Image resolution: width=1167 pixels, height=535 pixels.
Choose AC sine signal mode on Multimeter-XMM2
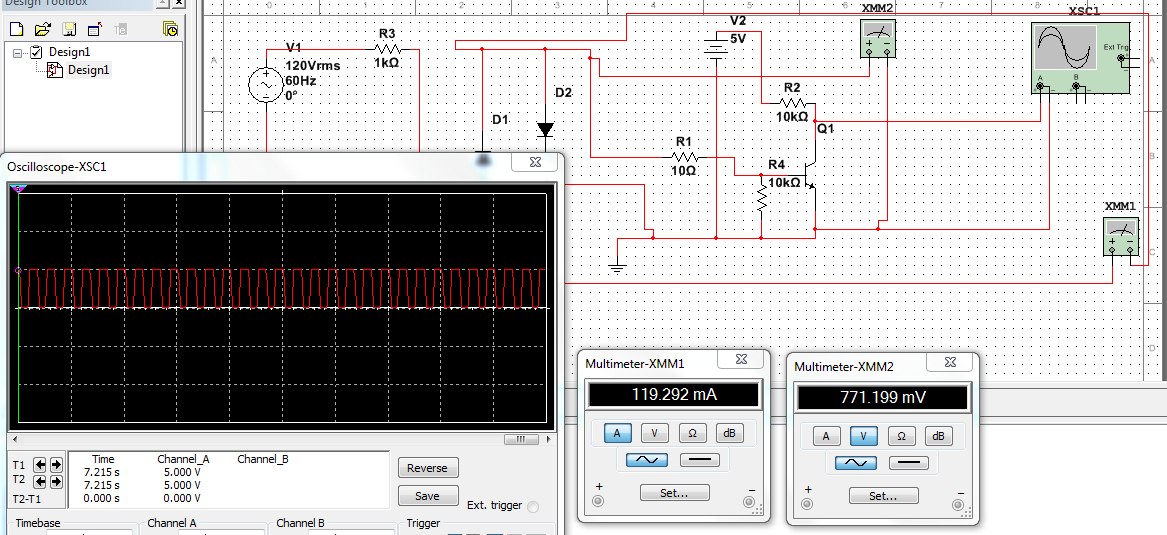tap(856, 463)
